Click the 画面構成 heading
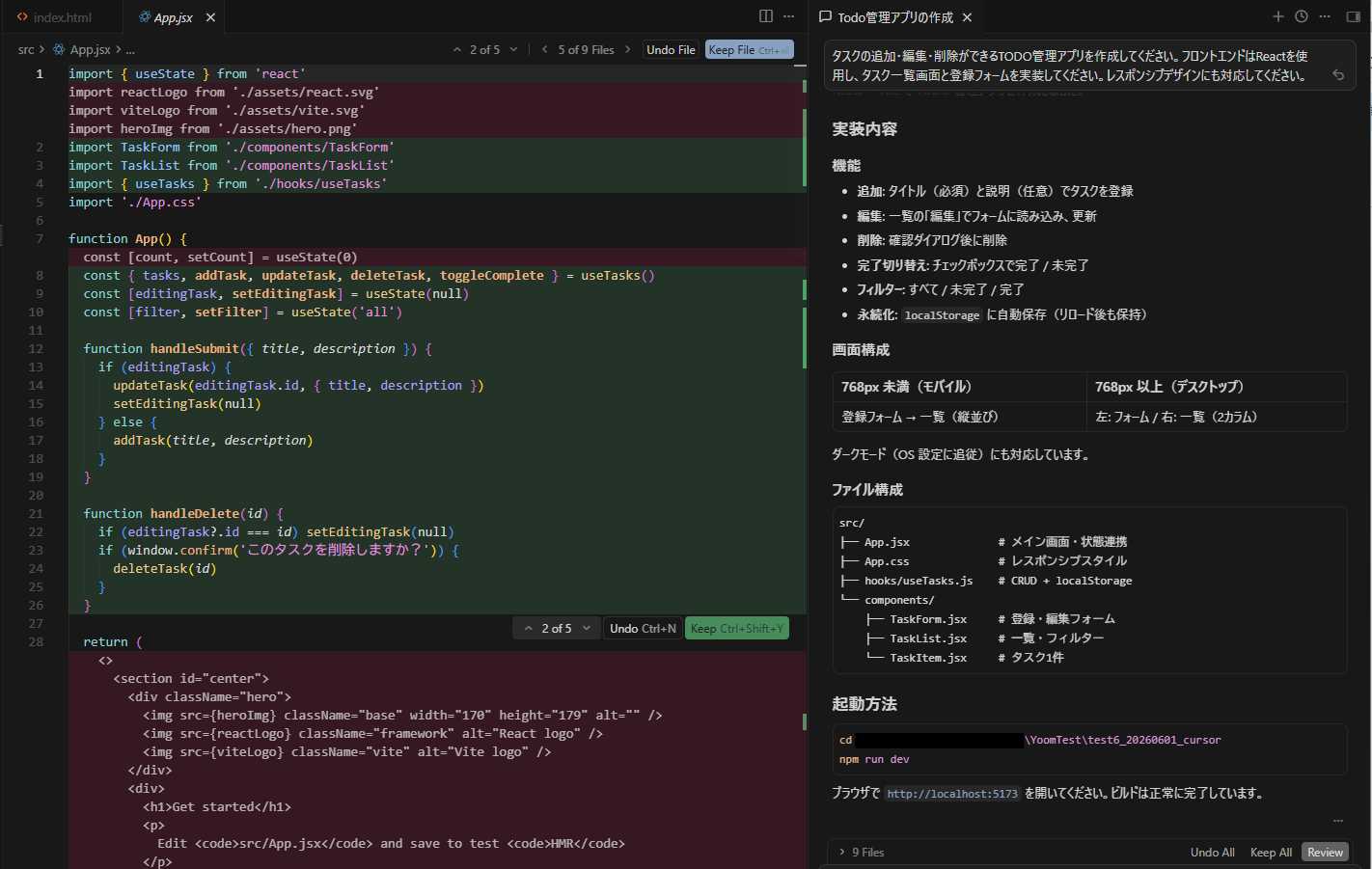 tap(861, 350)
